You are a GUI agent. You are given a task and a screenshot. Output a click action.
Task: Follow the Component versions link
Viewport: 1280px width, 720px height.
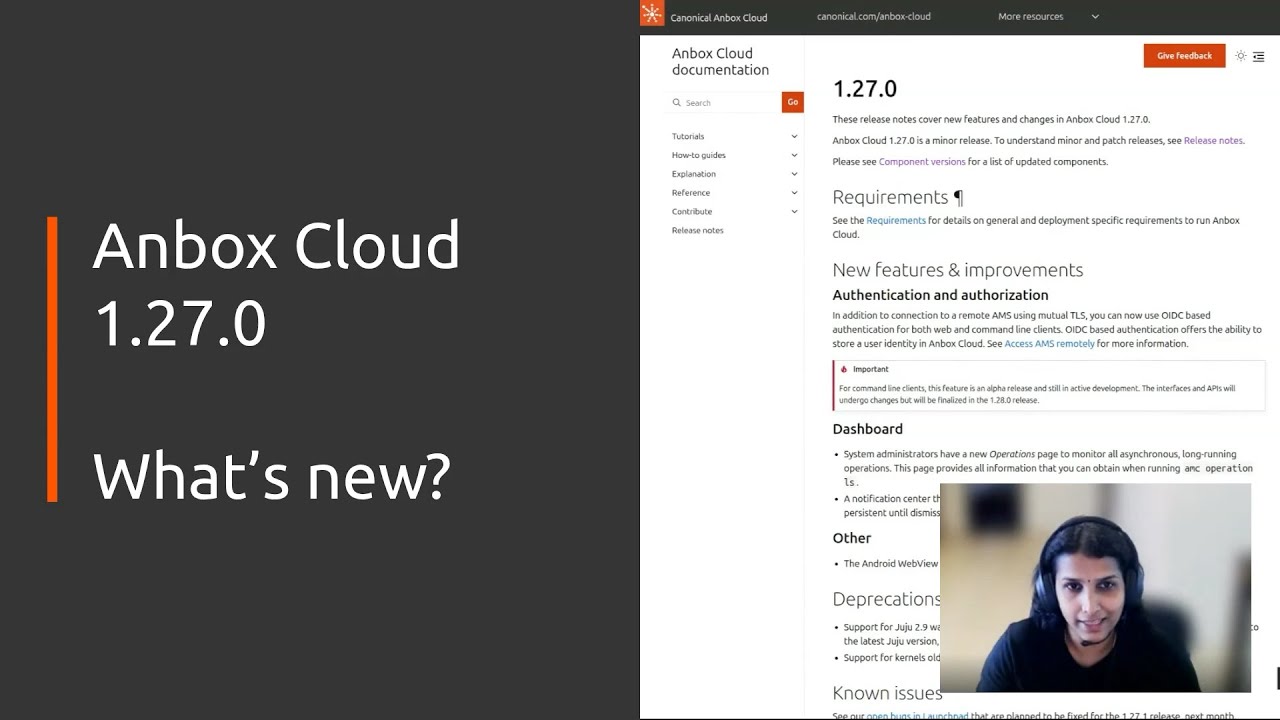coord(922,162)
